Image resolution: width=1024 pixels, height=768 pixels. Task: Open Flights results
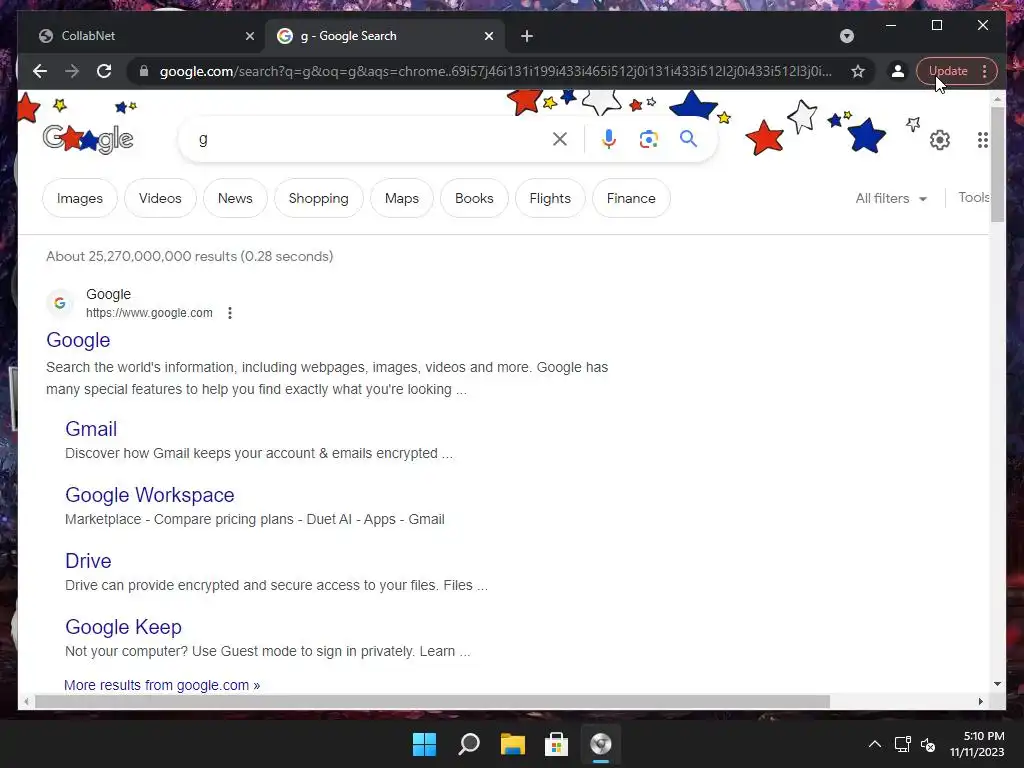coord(550,198)
